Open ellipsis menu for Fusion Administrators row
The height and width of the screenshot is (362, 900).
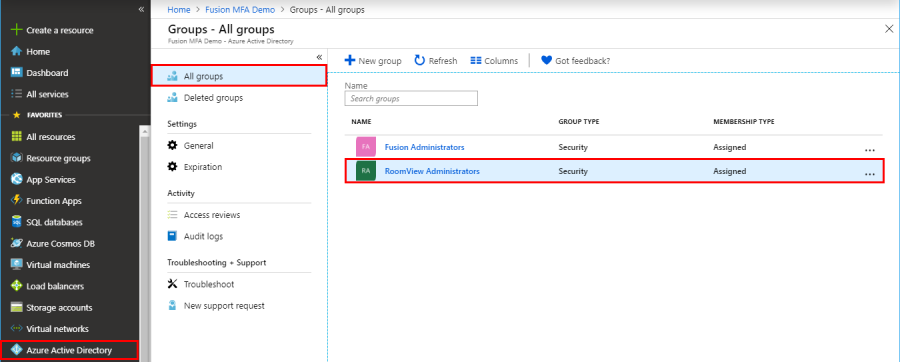[x=870, y=150]
